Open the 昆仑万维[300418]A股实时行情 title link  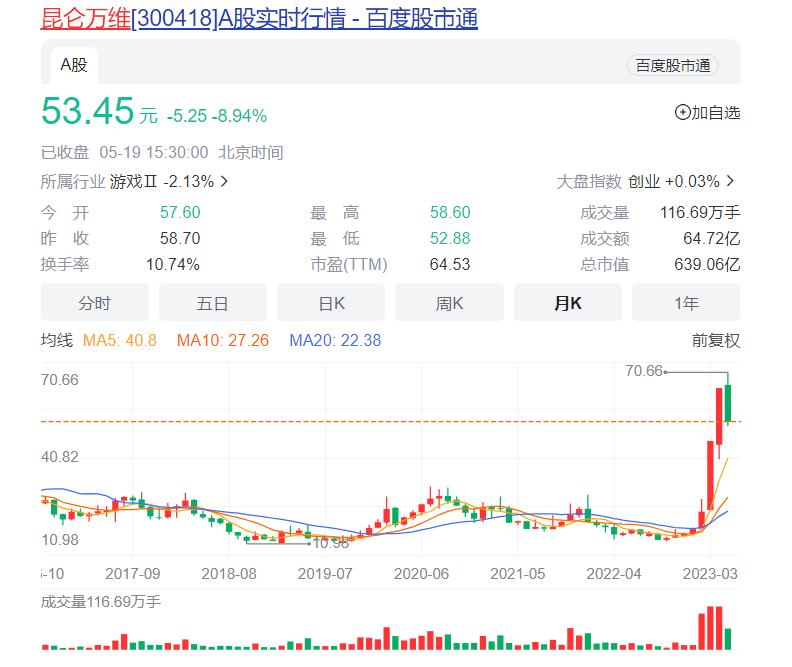click(x=259, y=19)
